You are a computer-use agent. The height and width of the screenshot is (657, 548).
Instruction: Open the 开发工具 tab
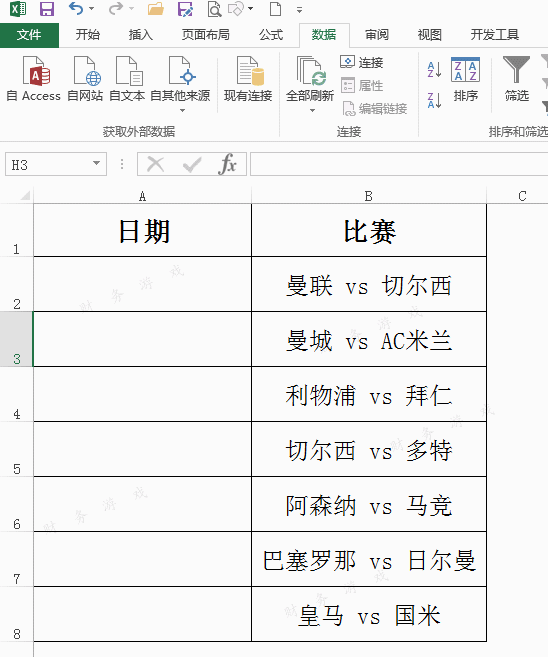coord(494,35)
